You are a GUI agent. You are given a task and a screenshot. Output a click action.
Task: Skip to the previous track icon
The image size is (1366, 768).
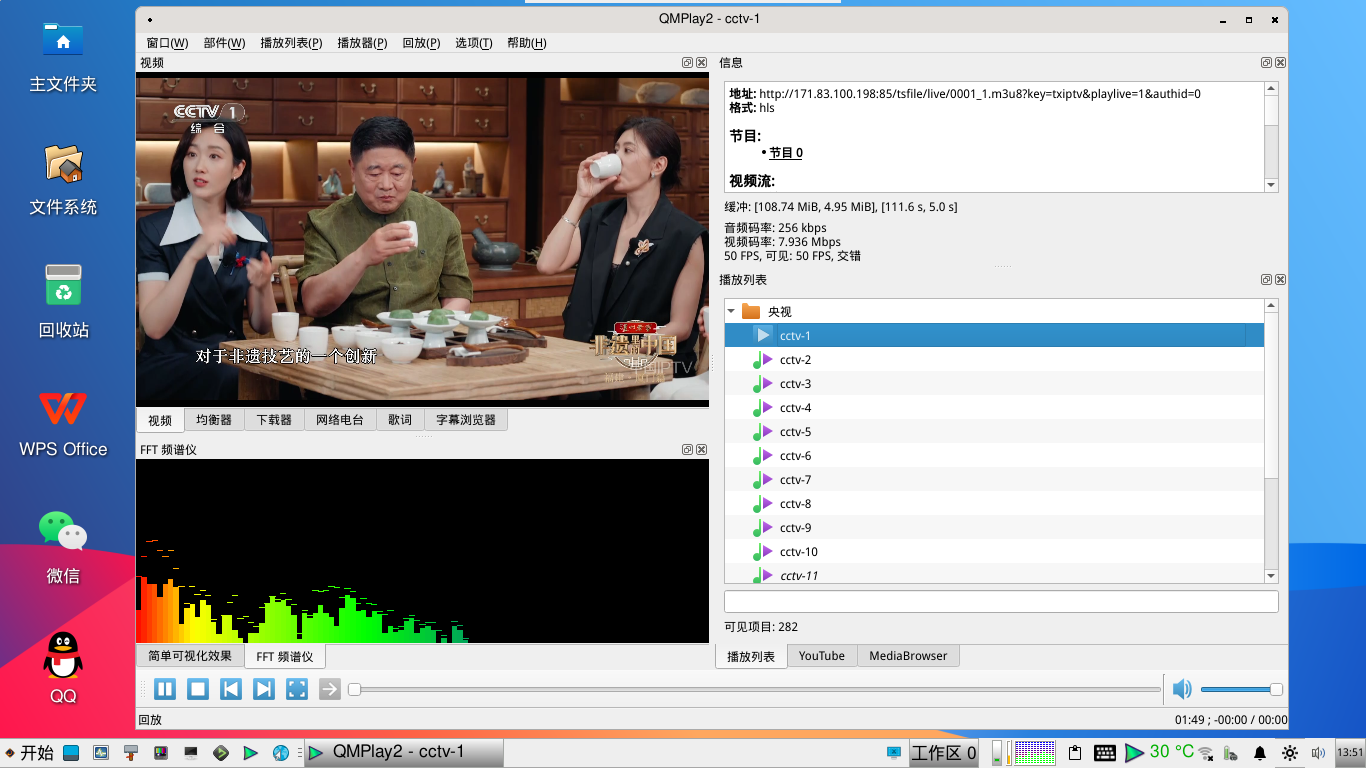230,689
